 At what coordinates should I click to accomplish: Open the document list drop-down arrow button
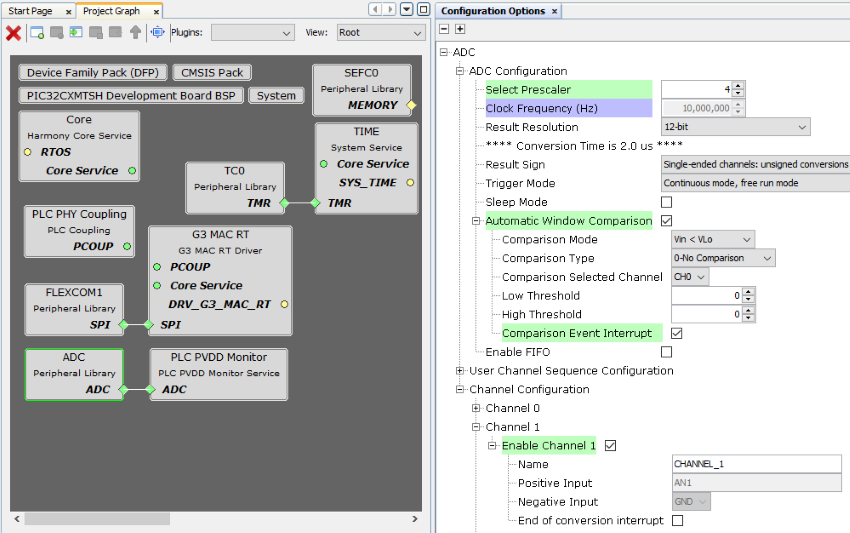407,9
